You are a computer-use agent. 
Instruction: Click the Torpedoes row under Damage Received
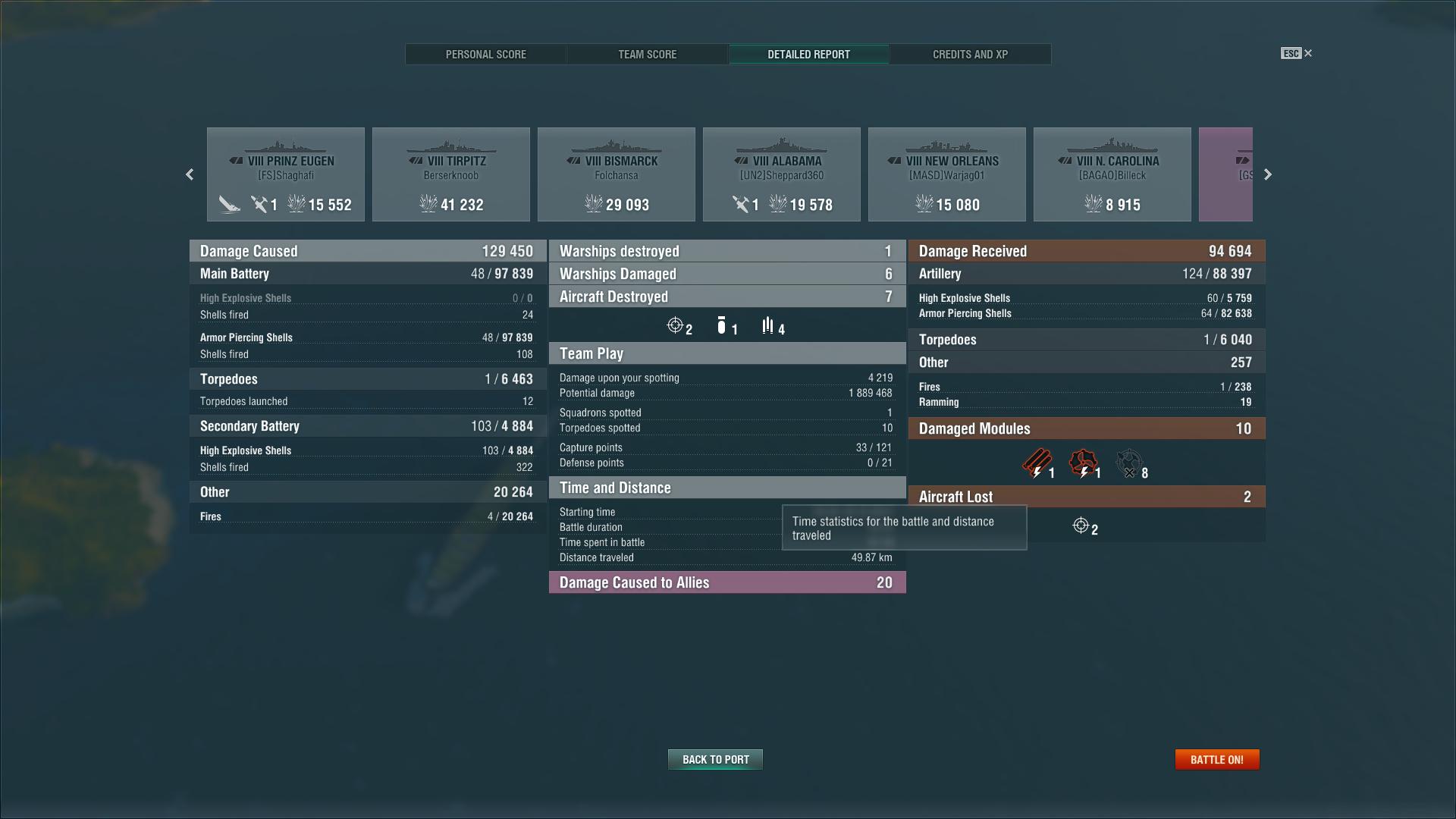pos(1087,340)
